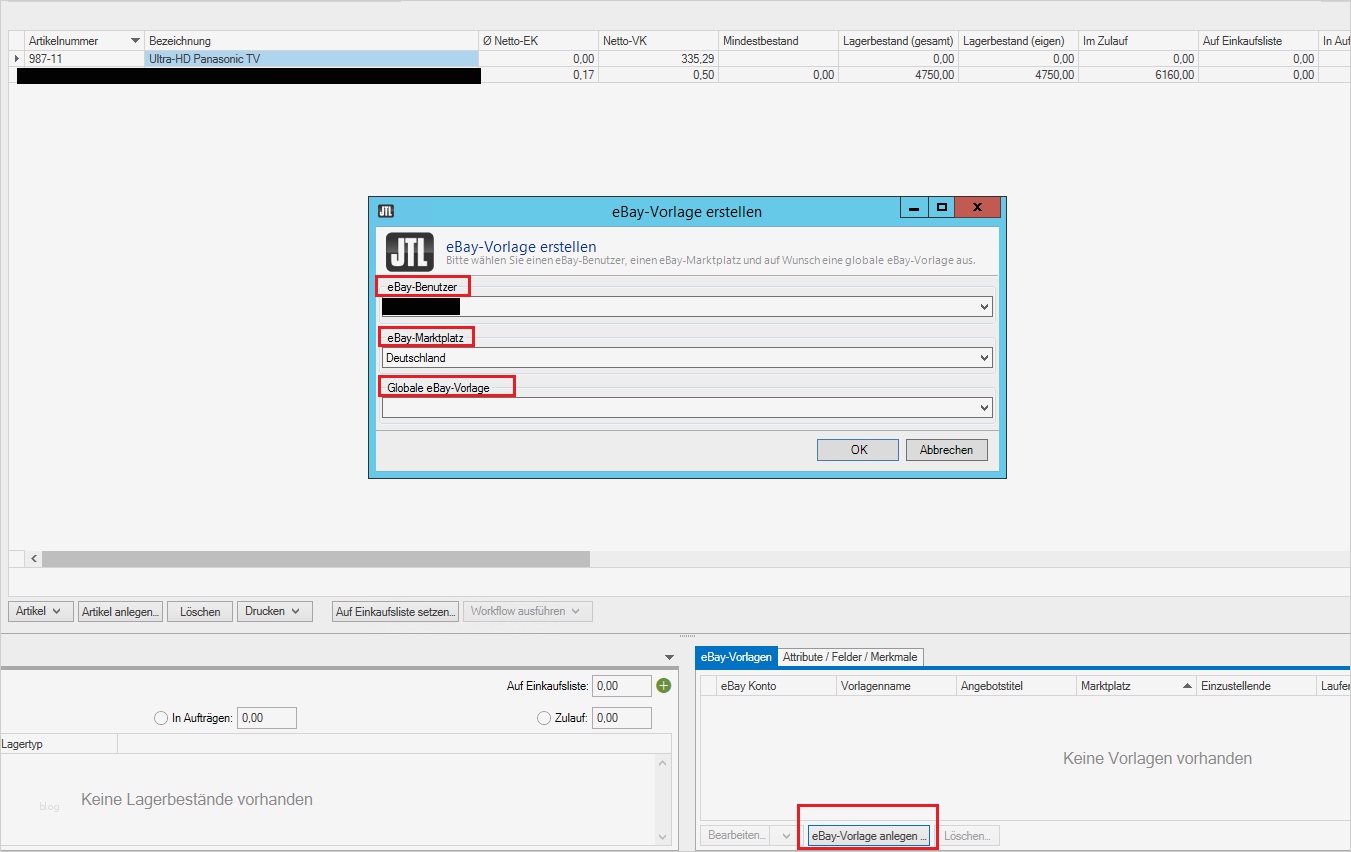Click the left scroll arrow of the article table
Image resolution: width=1351 pixels, height=852 pixels.
[x=32, y=559]
